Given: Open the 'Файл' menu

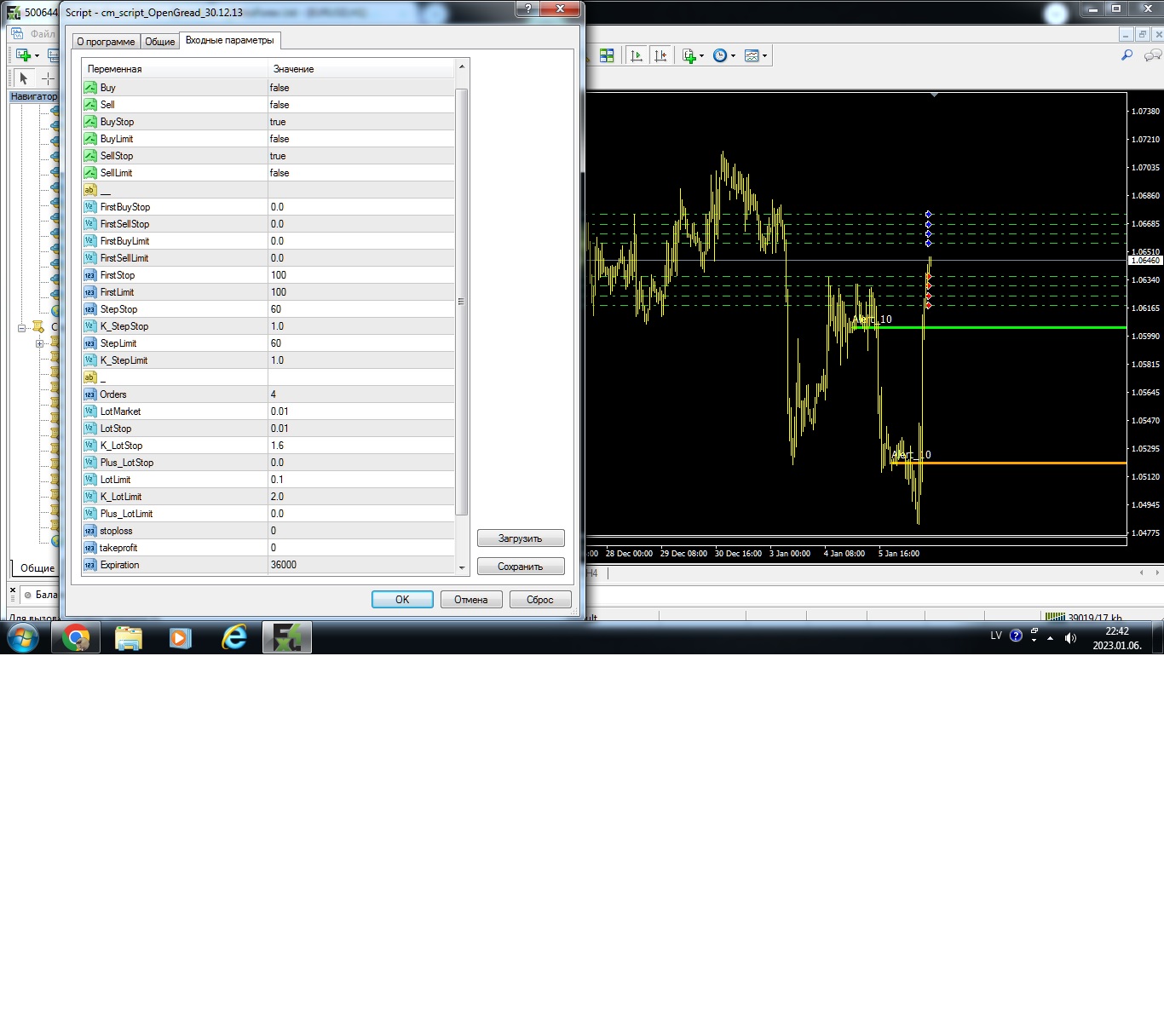Looking at the screenshot, I should coord(43,34).
